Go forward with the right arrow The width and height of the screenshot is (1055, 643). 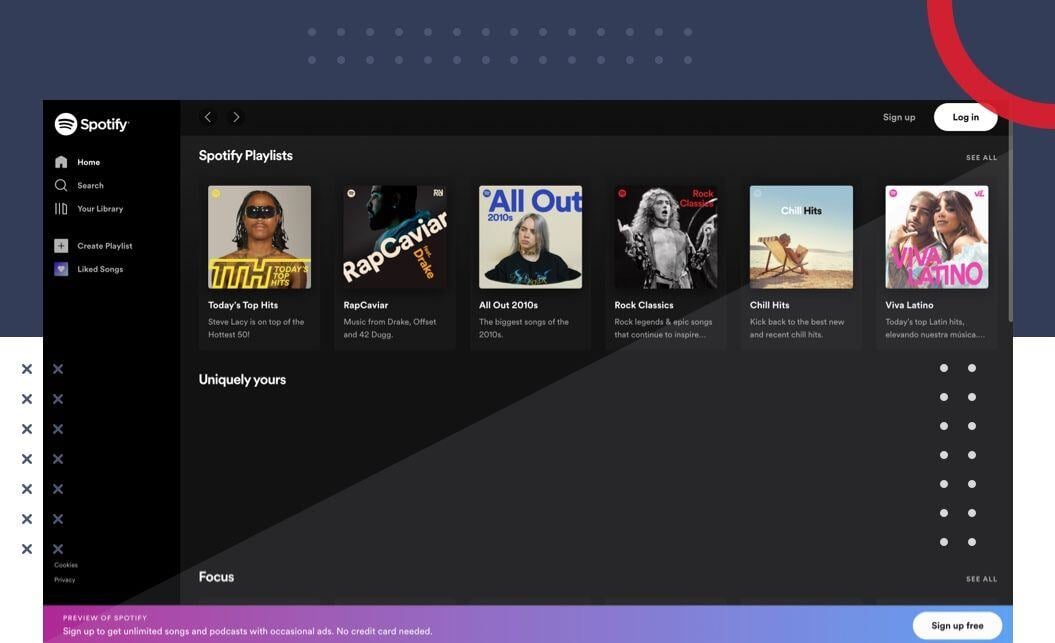236,117
